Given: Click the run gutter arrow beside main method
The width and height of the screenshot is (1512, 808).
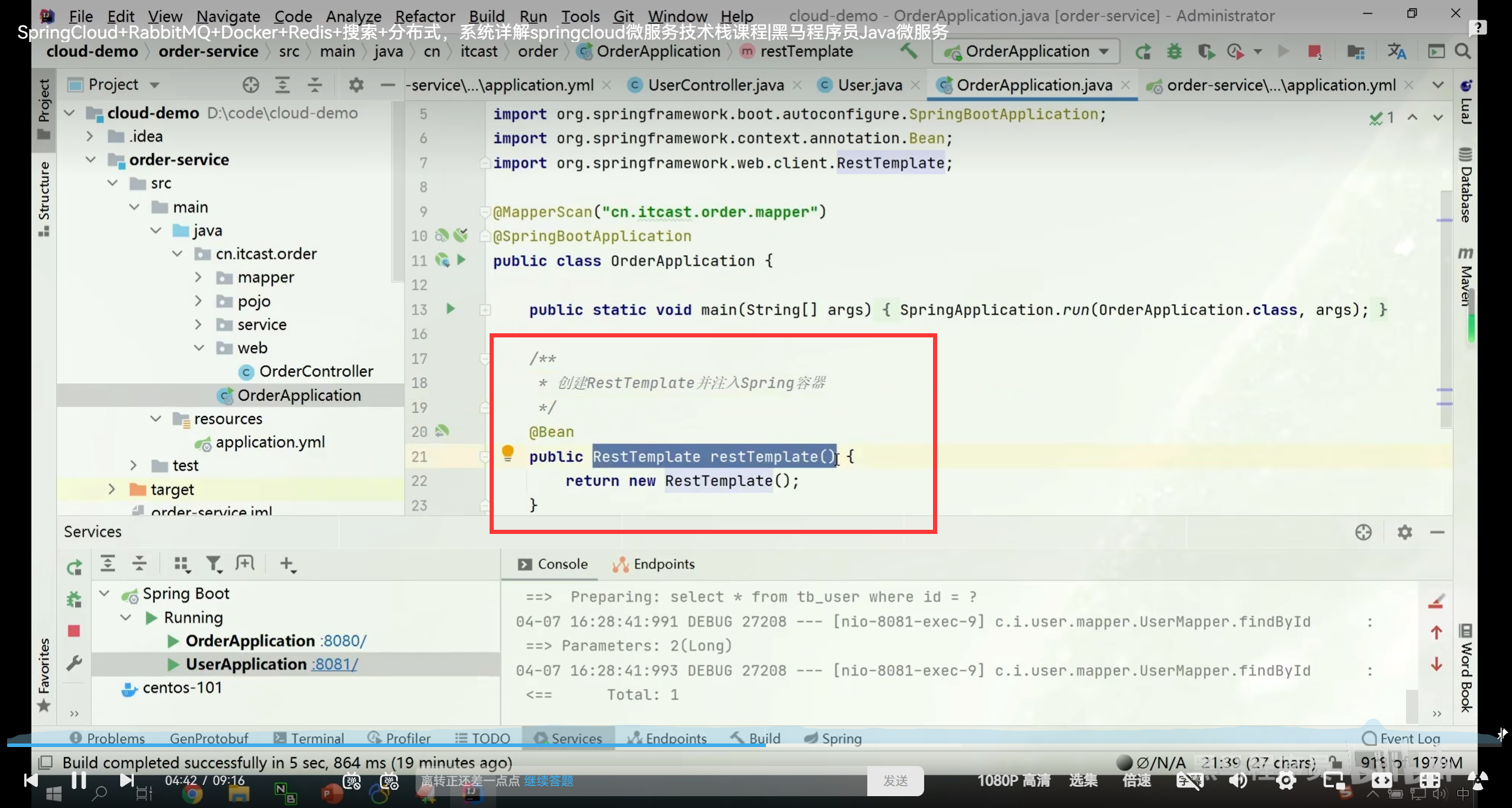Looking at the screenshot, I should tap(450, 308).
